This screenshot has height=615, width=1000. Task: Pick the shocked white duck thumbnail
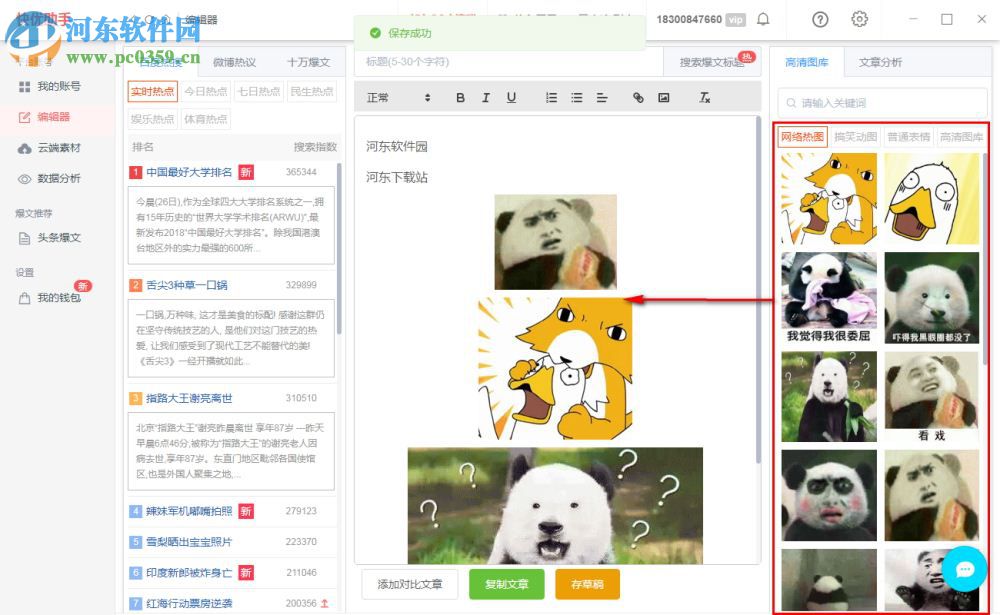(x=931, y=198)
